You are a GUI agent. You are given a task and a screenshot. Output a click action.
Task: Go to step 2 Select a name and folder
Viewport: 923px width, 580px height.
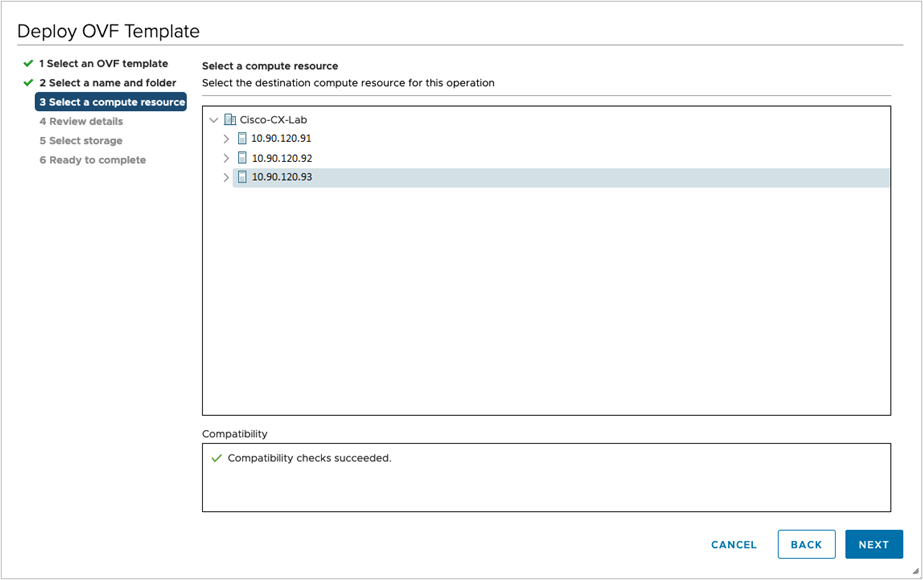(108, 83)
